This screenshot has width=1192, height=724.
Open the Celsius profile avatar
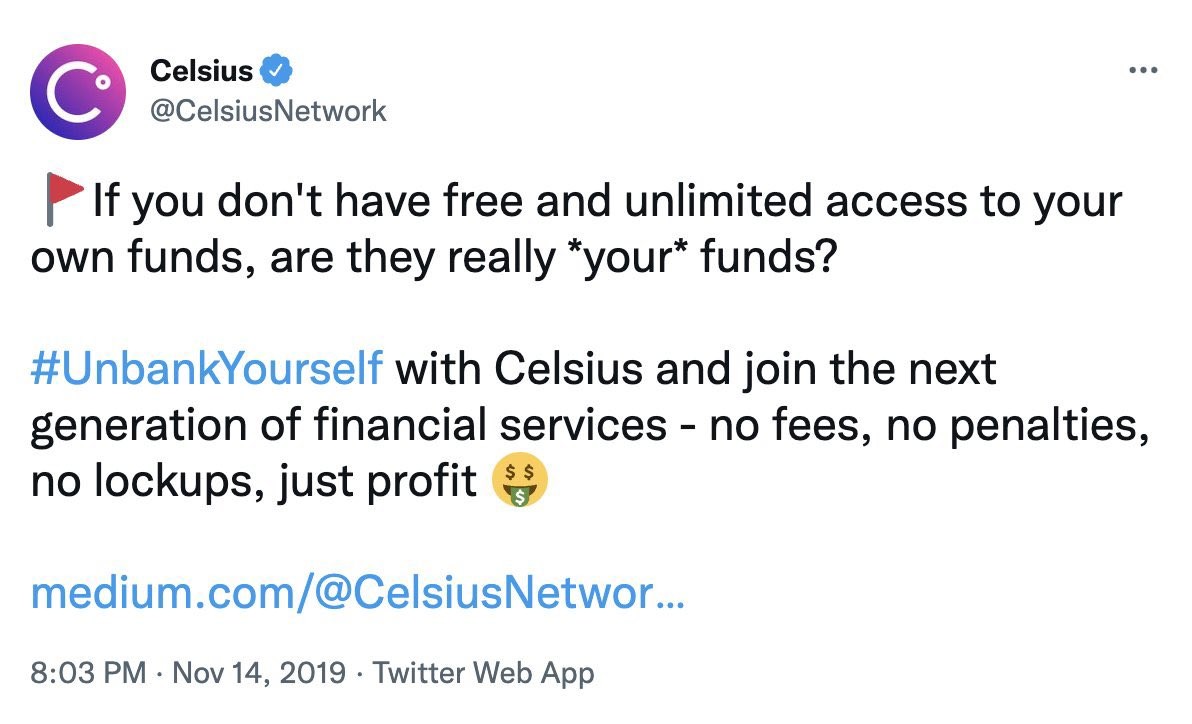(78, 91)
